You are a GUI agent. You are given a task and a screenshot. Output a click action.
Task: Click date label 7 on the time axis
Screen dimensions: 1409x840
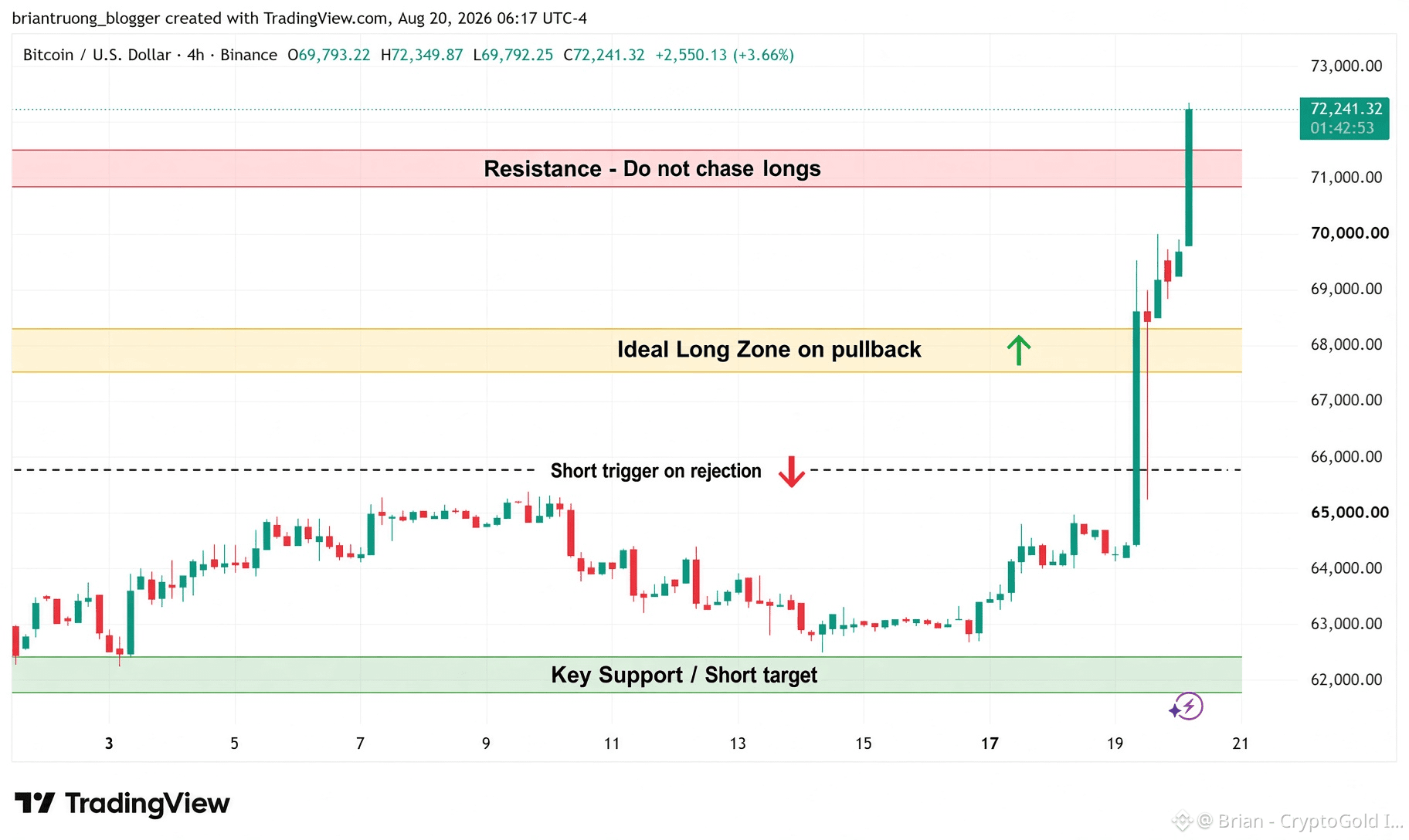coord(361,743)
